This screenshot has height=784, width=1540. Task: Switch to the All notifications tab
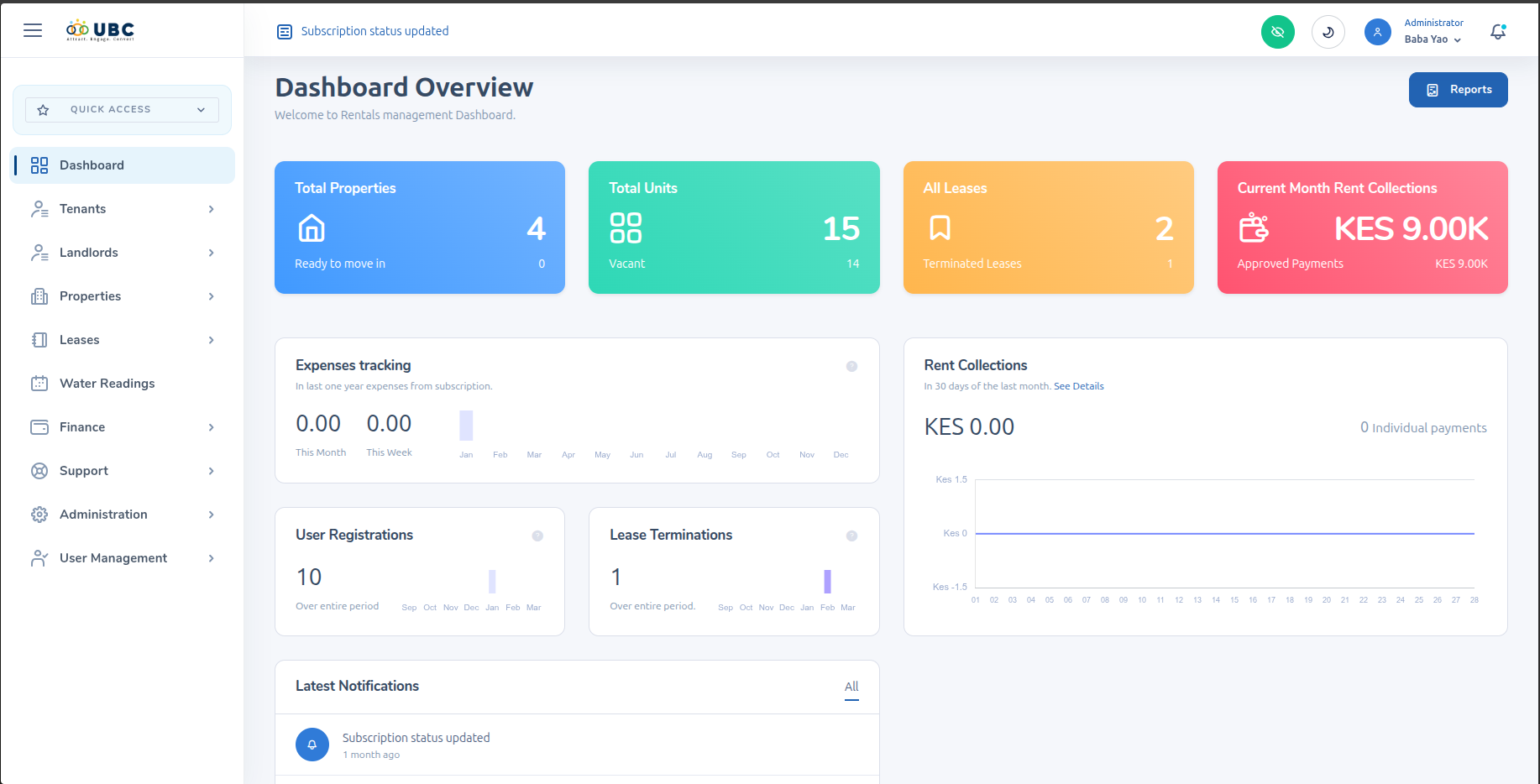click(x=851, y=686)
